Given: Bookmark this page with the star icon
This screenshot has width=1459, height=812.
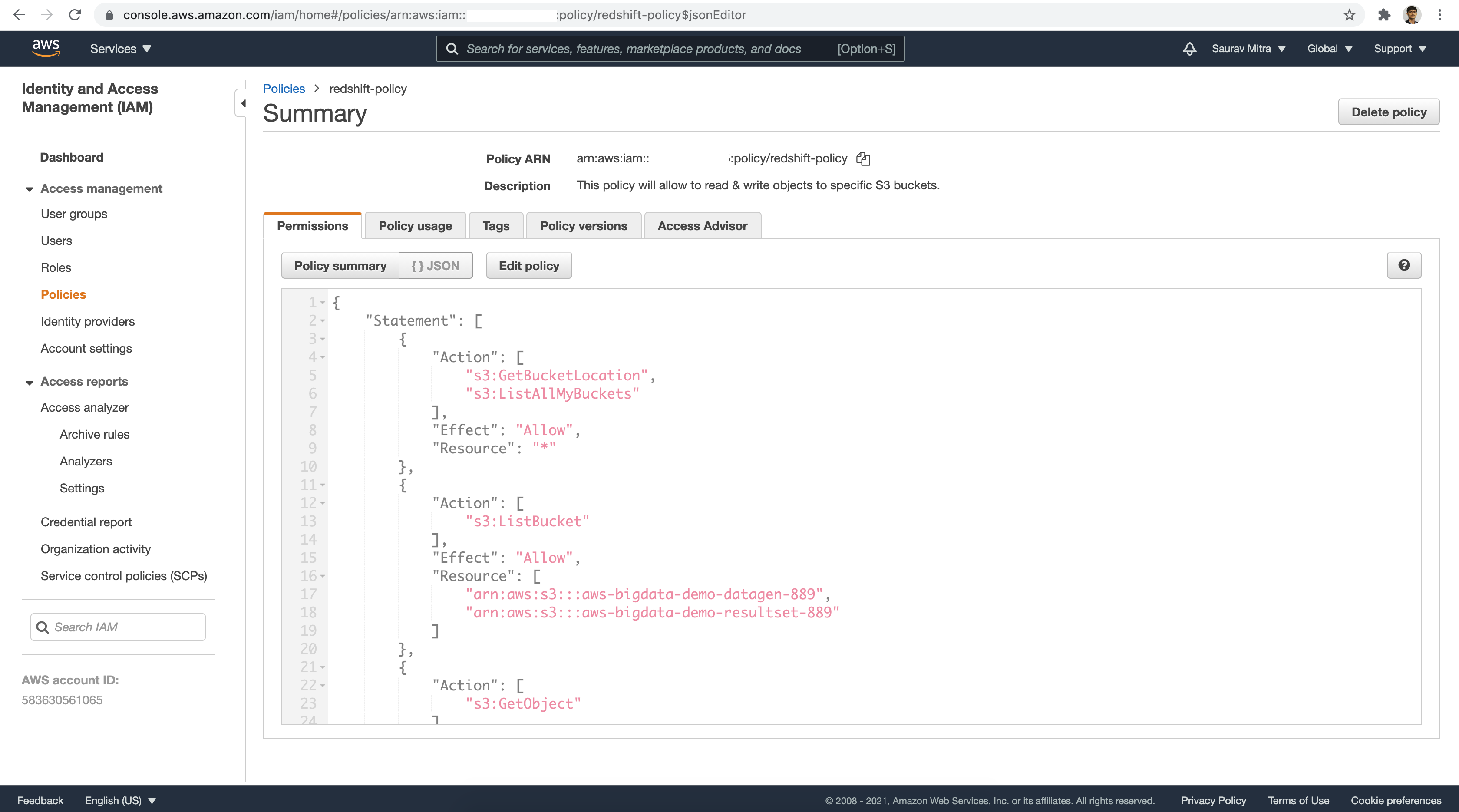Looking at the screenshot, I should coord(1350,15).
